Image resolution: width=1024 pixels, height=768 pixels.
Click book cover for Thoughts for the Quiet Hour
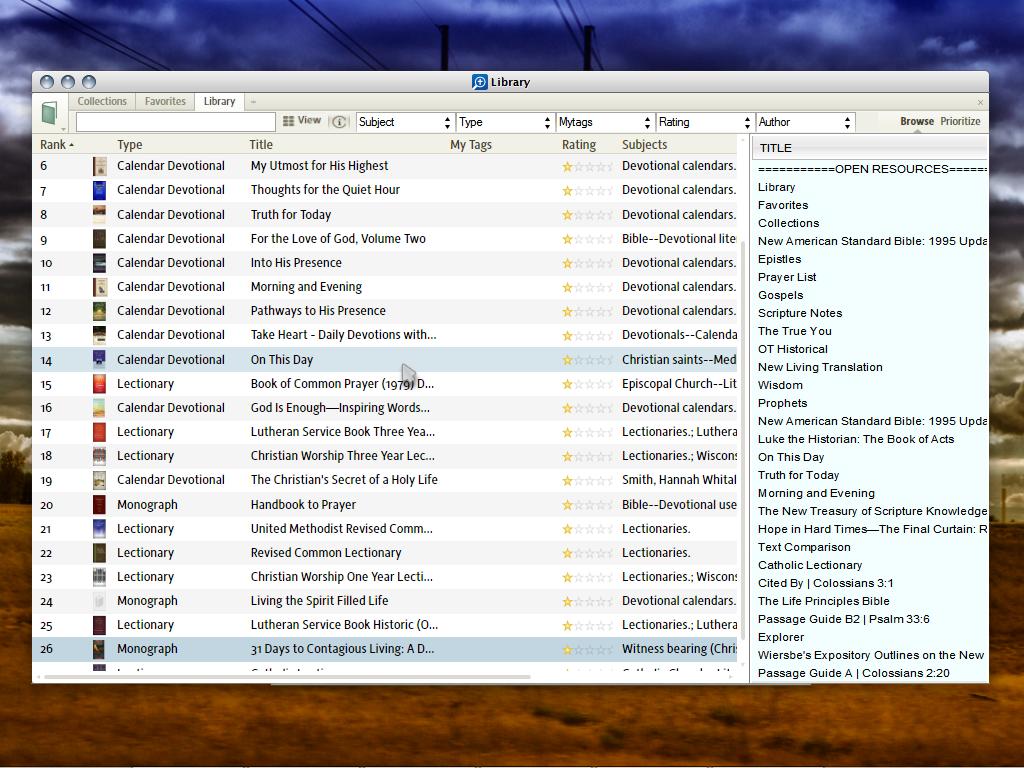click(99, 190)
